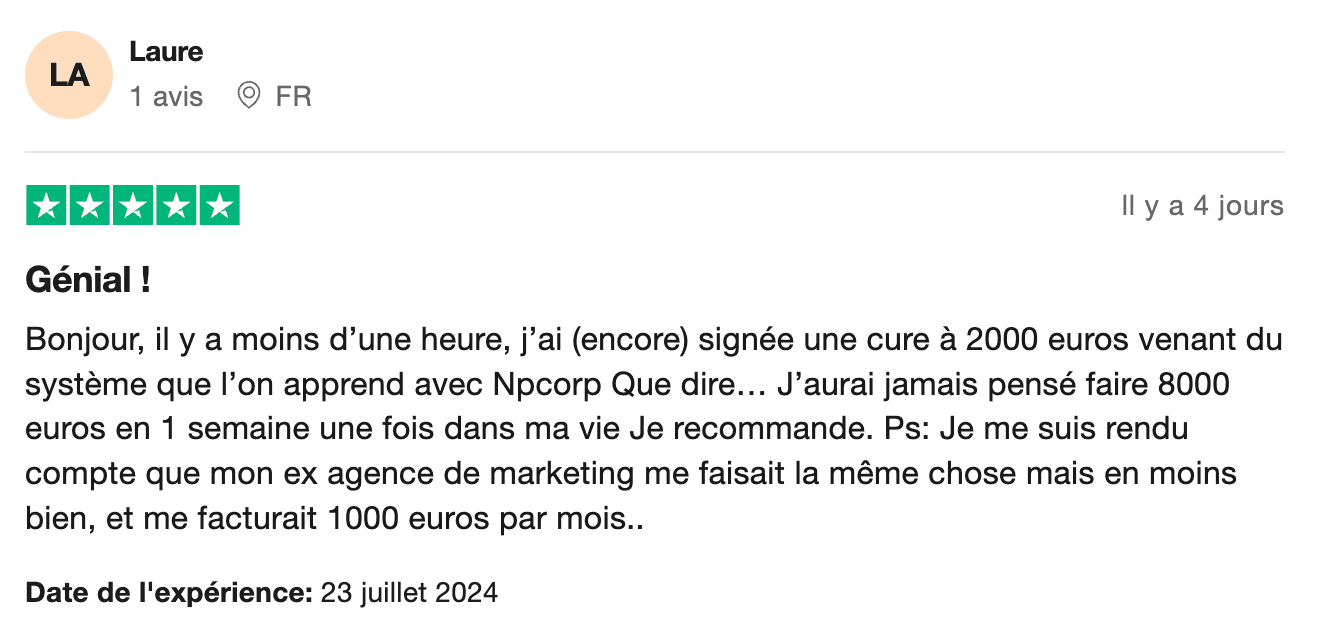
Task: Click the third green rating star
Action: [x=133, y=206]
